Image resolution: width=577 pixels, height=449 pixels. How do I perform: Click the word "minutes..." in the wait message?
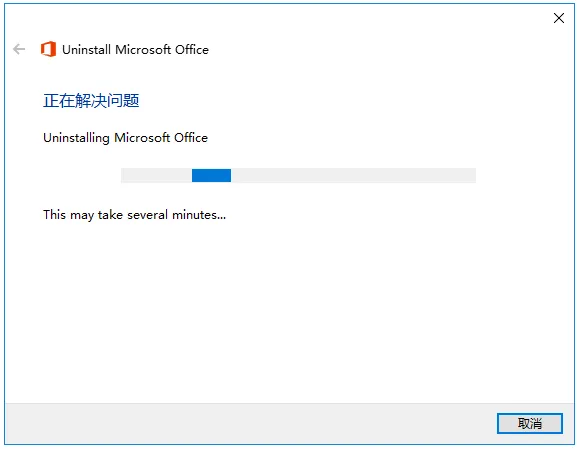pos(199,215)
